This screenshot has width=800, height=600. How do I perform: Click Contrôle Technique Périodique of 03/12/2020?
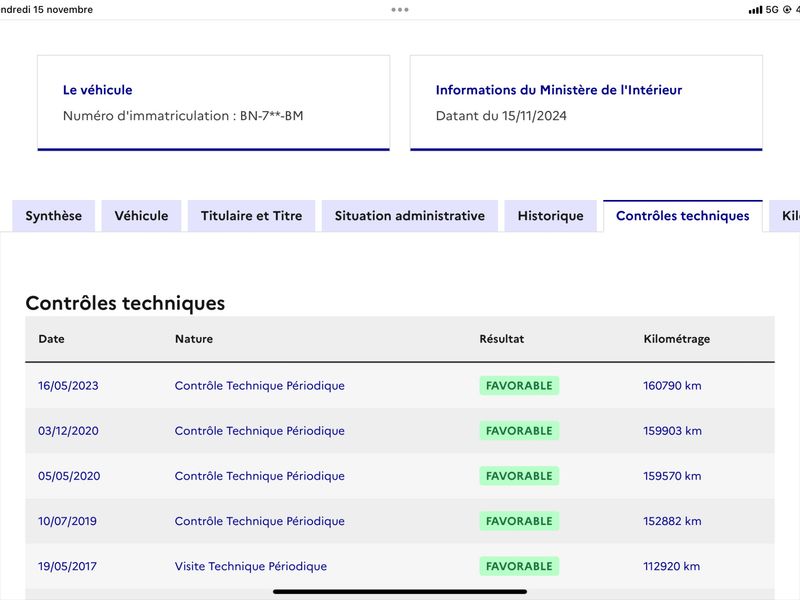coord(260,431)
